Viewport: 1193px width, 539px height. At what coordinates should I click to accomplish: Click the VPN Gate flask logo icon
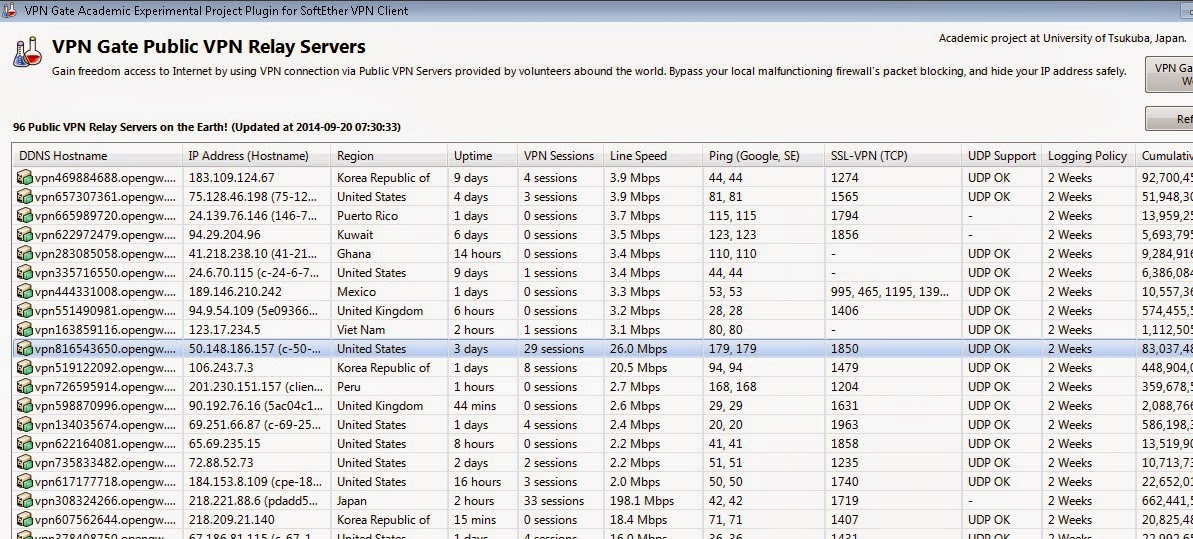coord(27,53)
